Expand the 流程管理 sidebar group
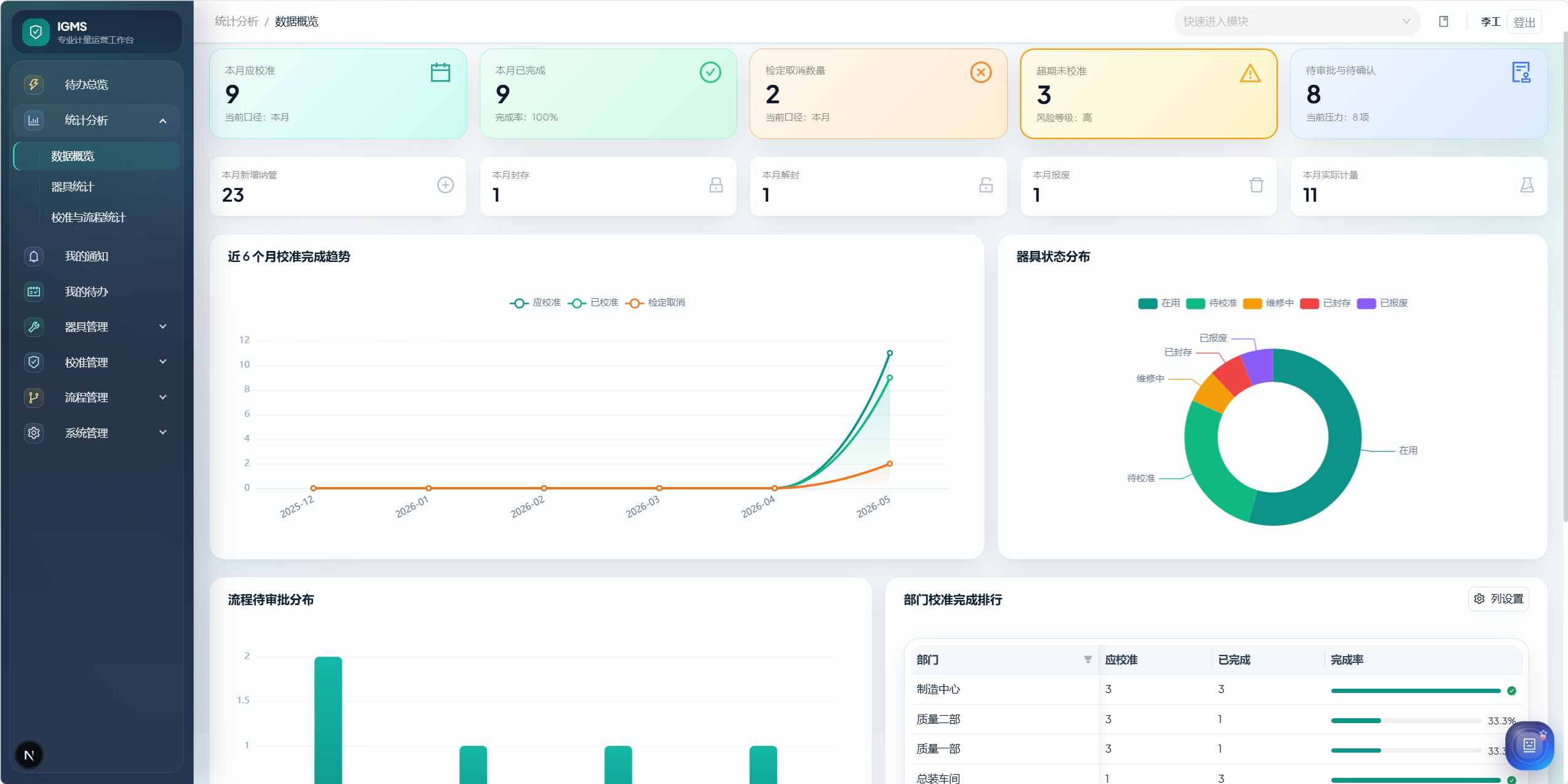 (x=97, y=398)
